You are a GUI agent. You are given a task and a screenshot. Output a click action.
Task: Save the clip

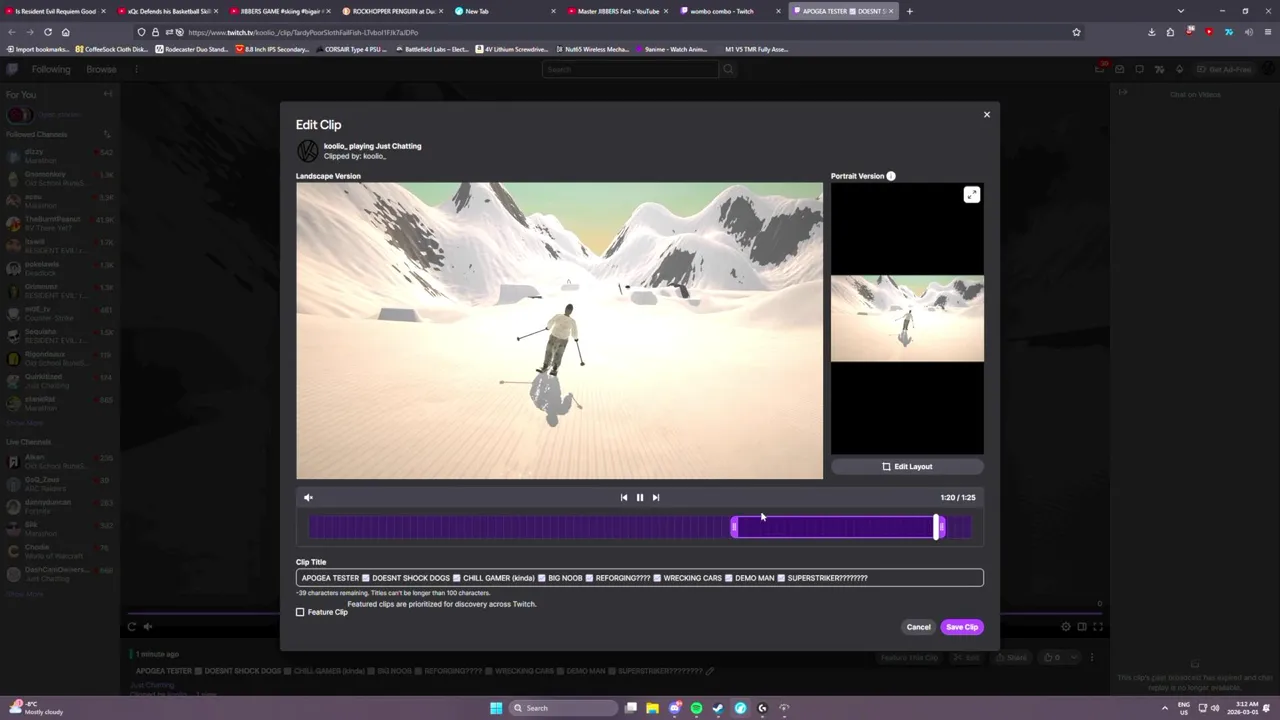point(962,627)
